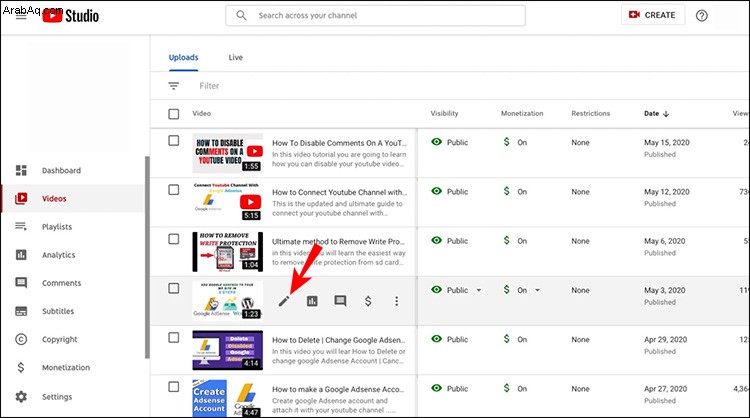This screenshot has width=750, height=418.
Task: Open the Create Adsense Account thumbnail
Action: point(228,398)
